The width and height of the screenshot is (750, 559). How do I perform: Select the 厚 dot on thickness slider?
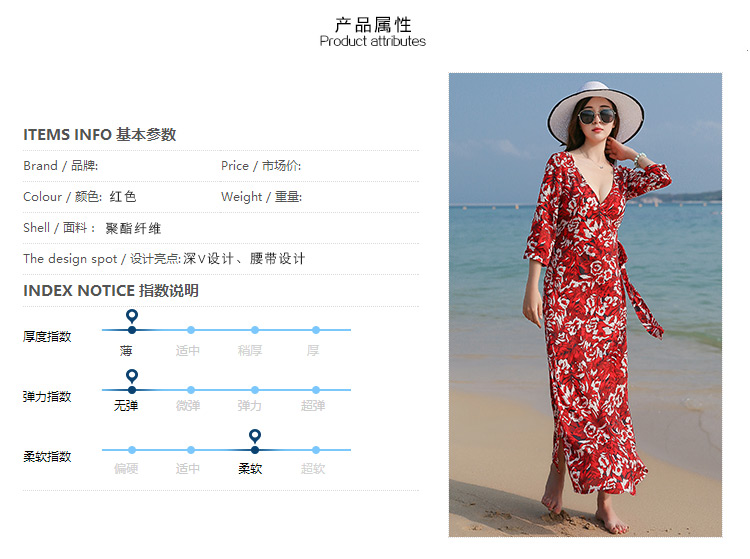click(x=316, y=330)
